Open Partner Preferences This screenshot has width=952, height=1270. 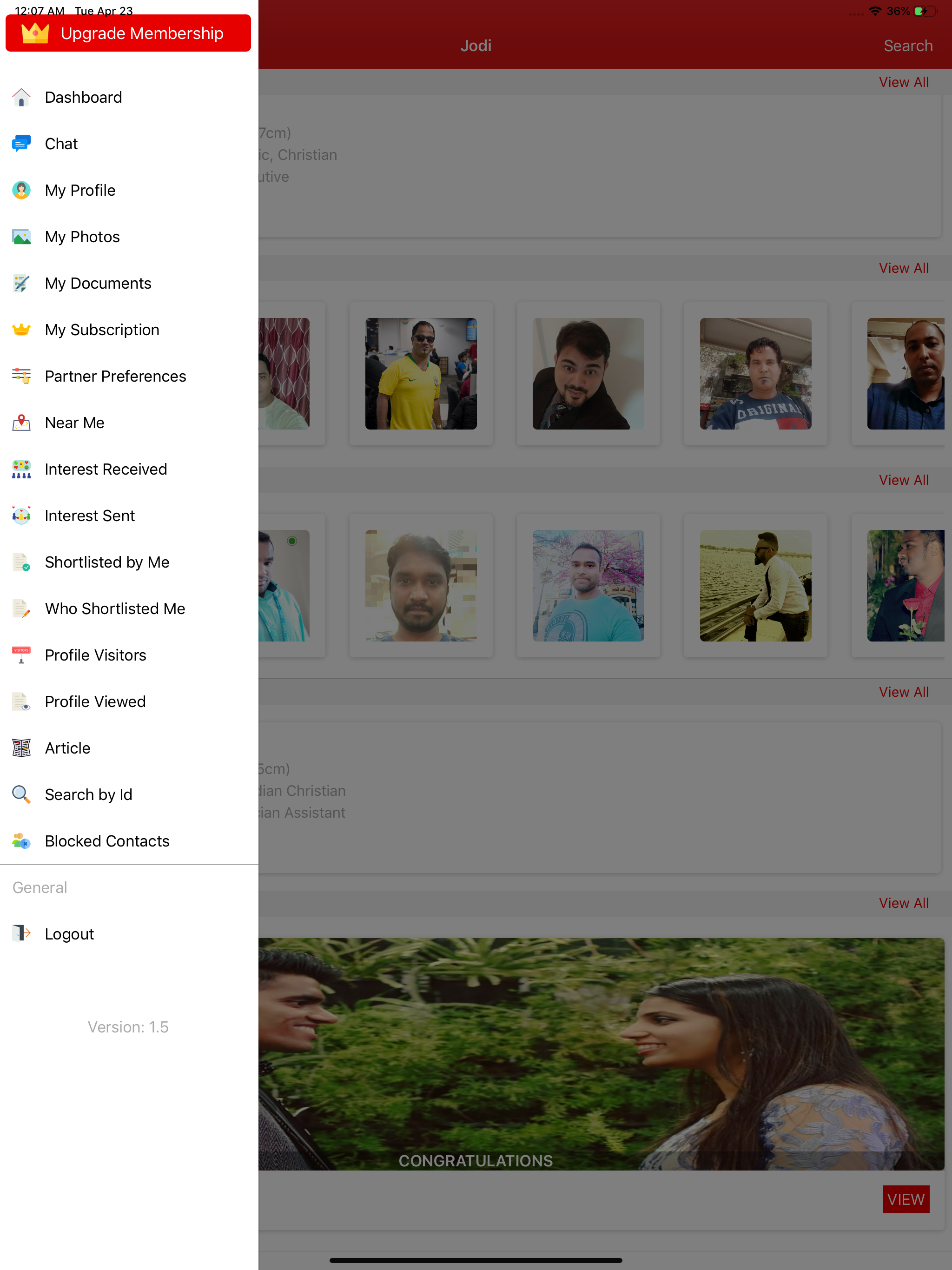tap(129, 376)
